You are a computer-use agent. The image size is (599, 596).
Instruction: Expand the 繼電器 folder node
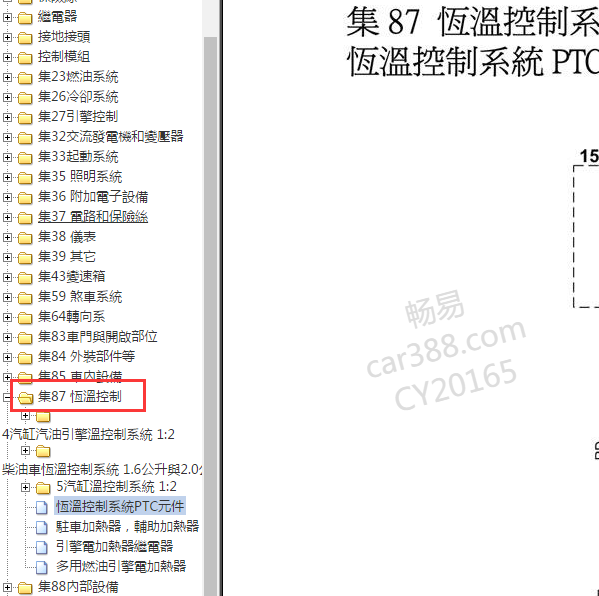pos(7,17)
